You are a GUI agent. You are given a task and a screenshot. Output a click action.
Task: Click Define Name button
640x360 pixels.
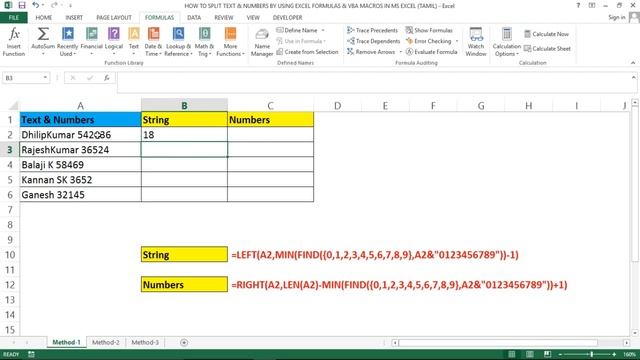(297, 30)
